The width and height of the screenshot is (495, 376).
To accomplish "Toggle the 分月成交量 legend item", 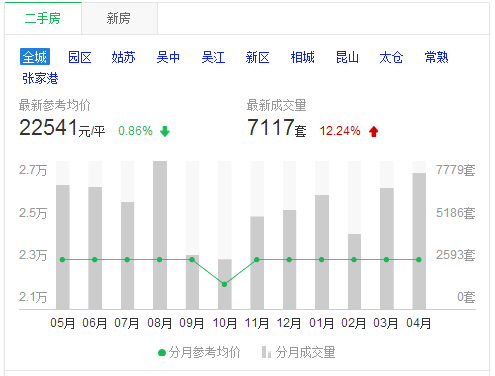I will tap(299, 352).
